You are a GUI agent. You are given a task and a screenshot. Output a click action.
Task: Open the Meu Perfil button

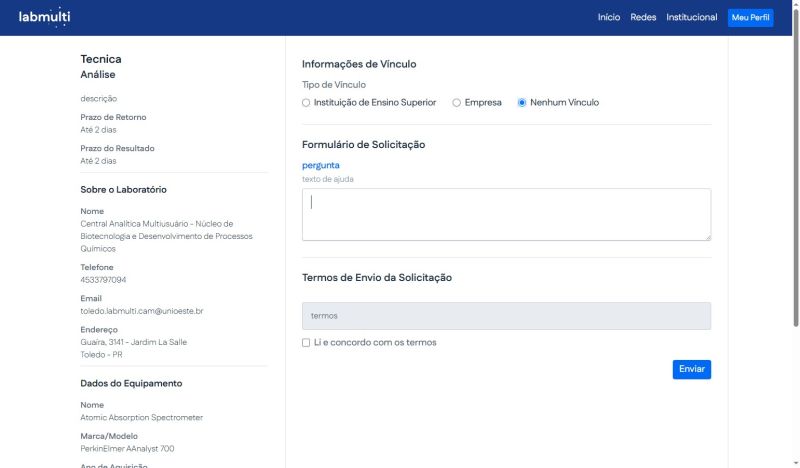(750, 18)
